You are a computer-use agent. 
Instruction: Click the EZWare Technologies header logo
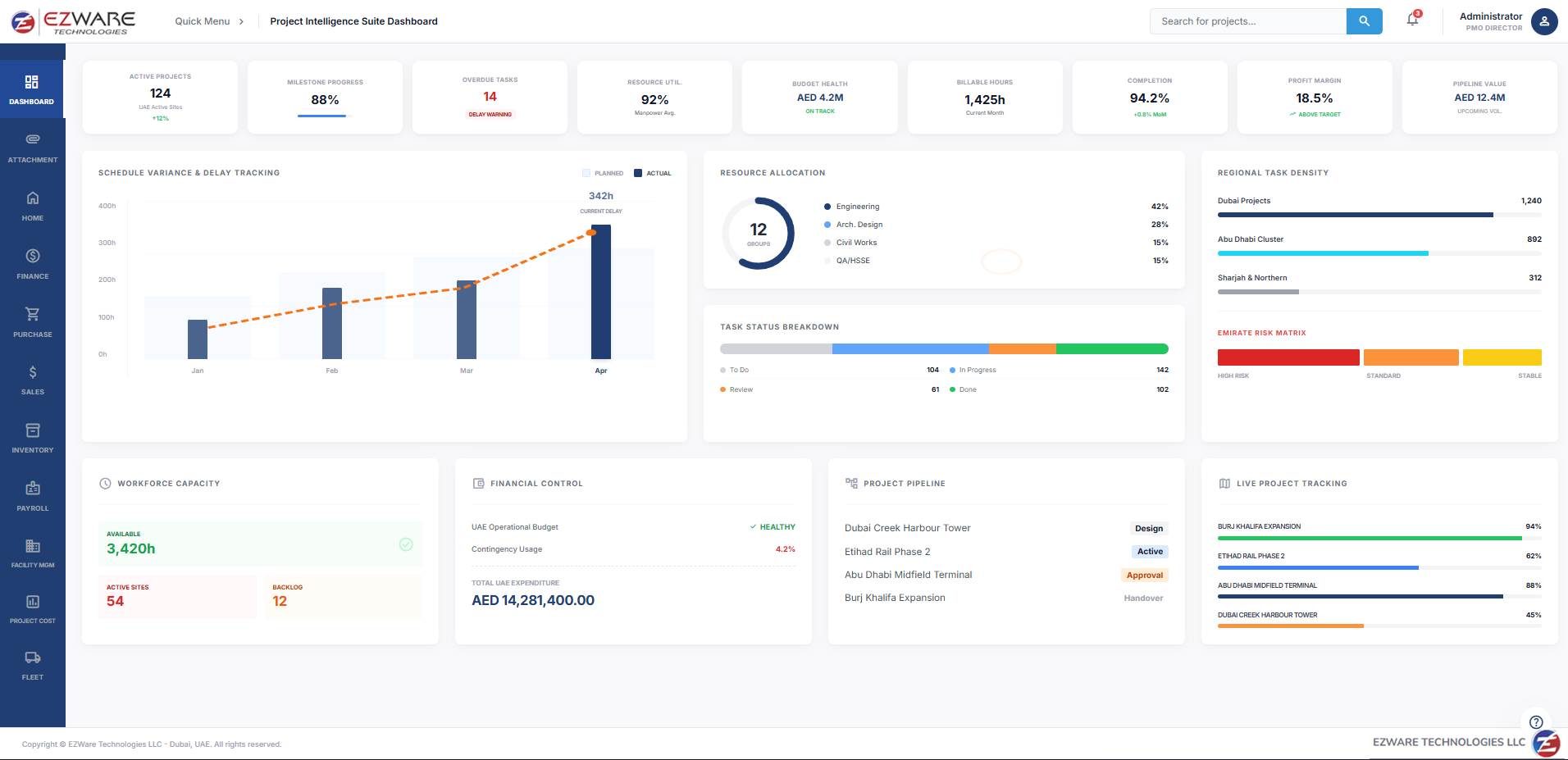click(x=73, y=21)
